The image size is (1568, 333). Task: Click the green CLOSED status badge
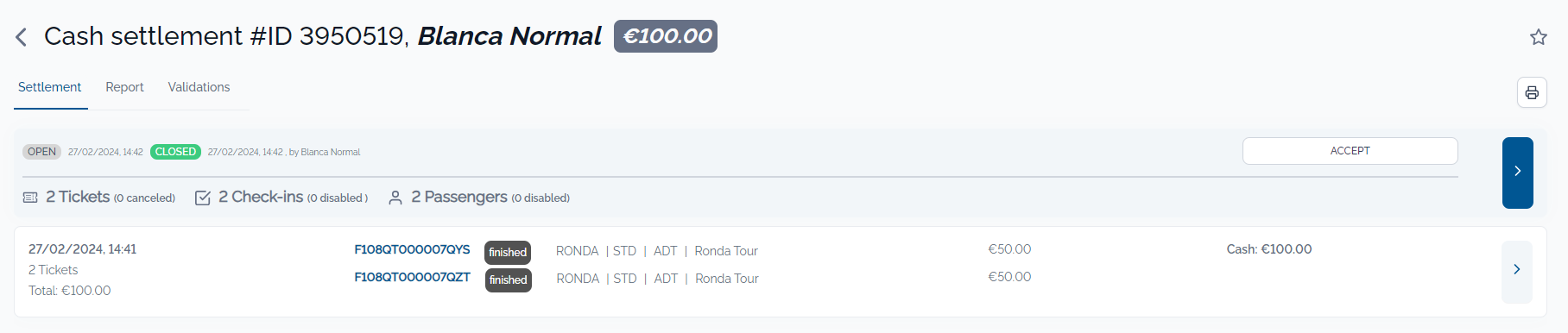[x=175, y=152]
